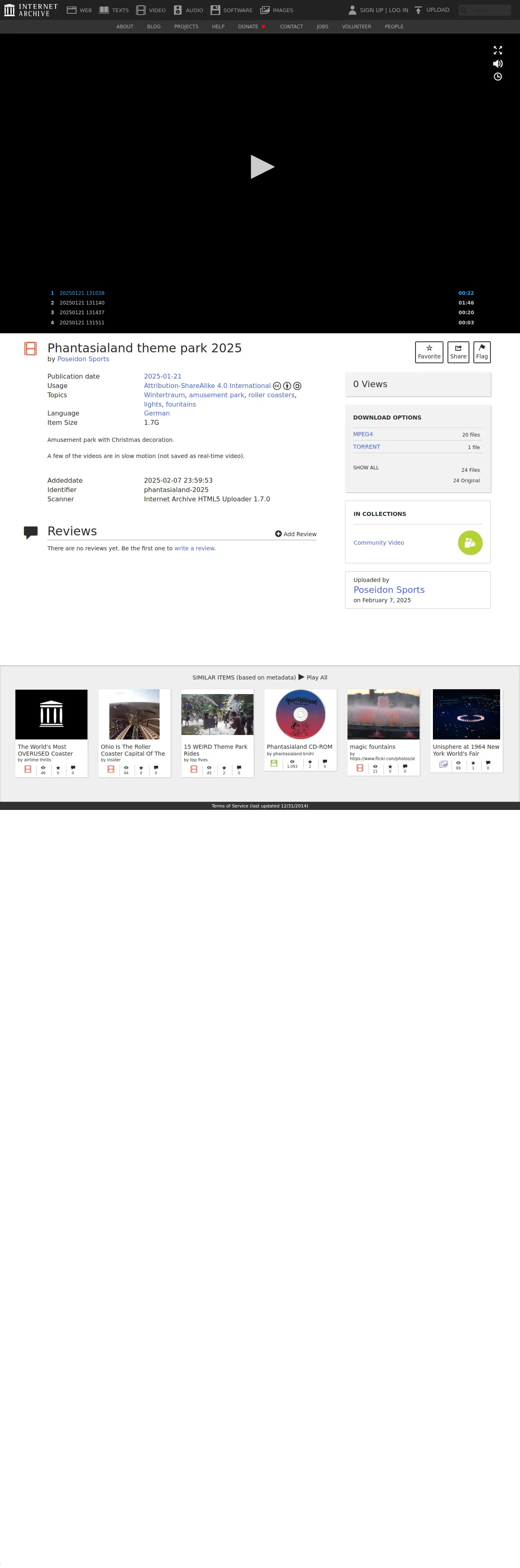Click the Reviews speech bubble icon

(30, 533)
